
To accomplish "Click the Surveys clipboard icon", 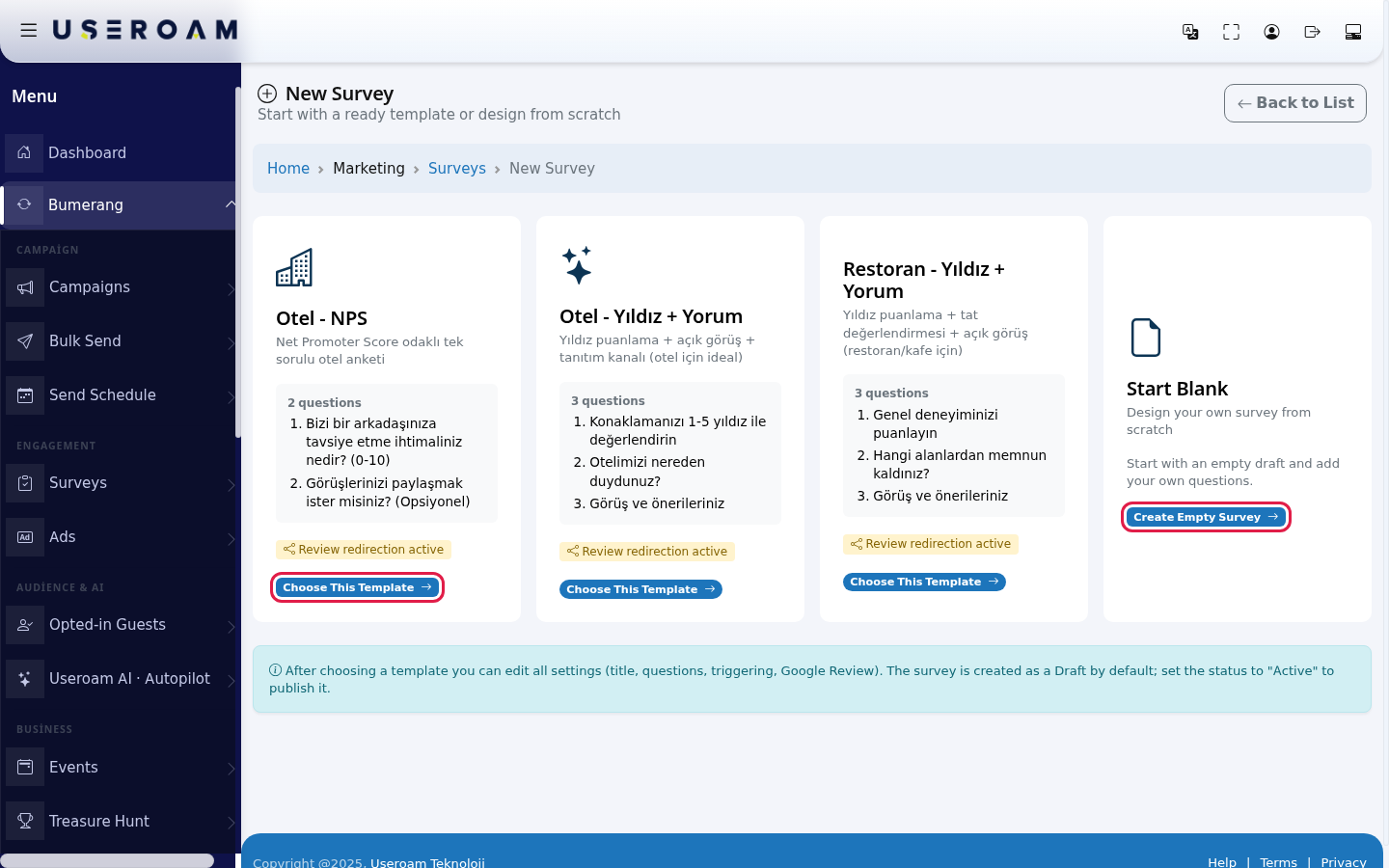I will (x=25, y=483).
